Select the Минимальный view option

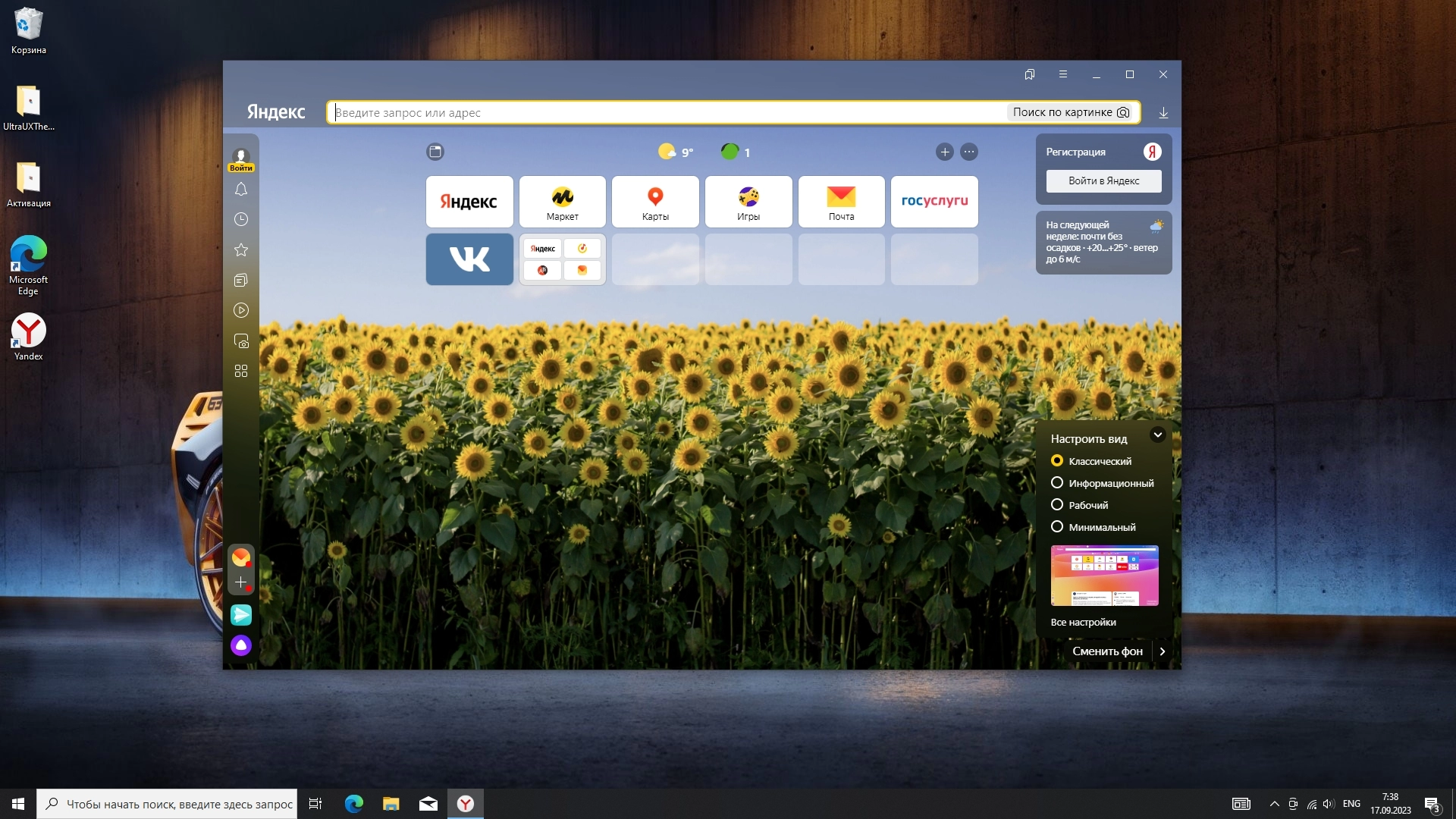(1057, 527)
